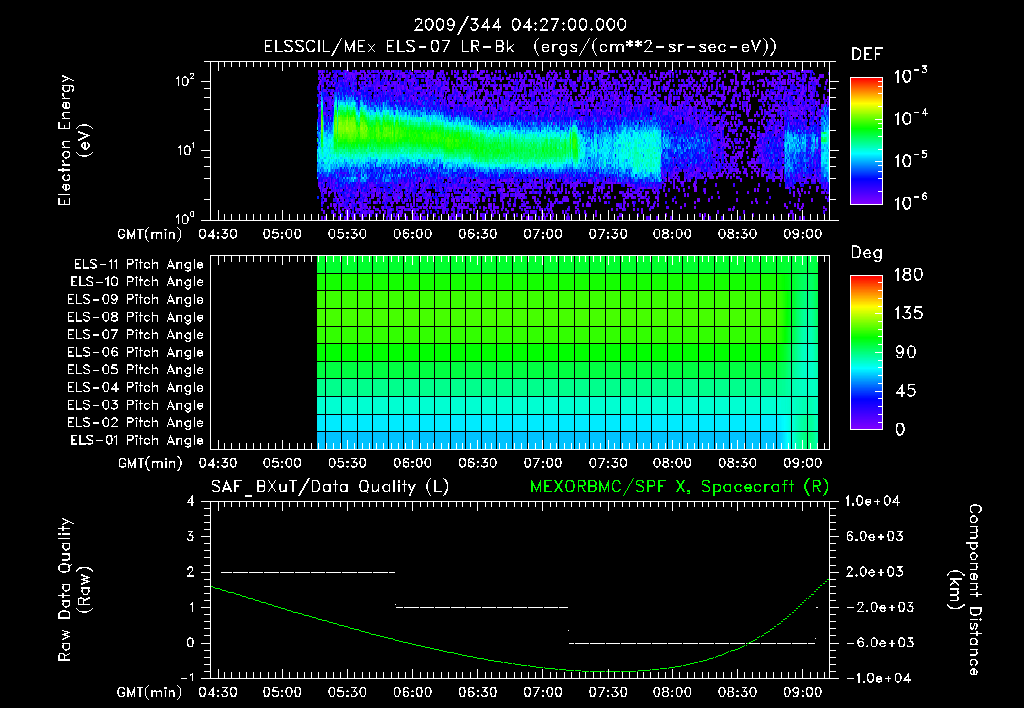The height and width of the screenshot is (708, 1024).
Task: Click 09:00 tick label under spectrogram
Action: point(803,234)
